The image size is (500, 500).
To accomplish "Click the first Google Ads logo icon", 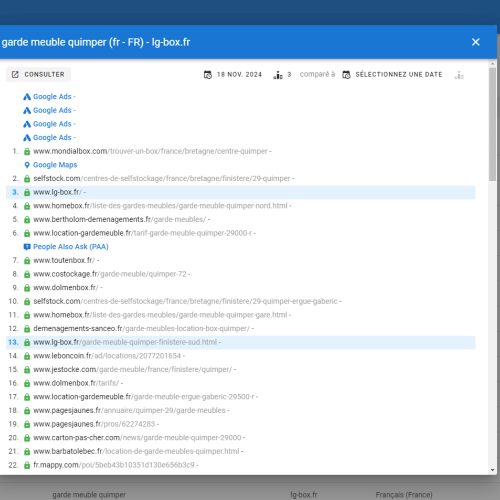I will coord(27,97).
